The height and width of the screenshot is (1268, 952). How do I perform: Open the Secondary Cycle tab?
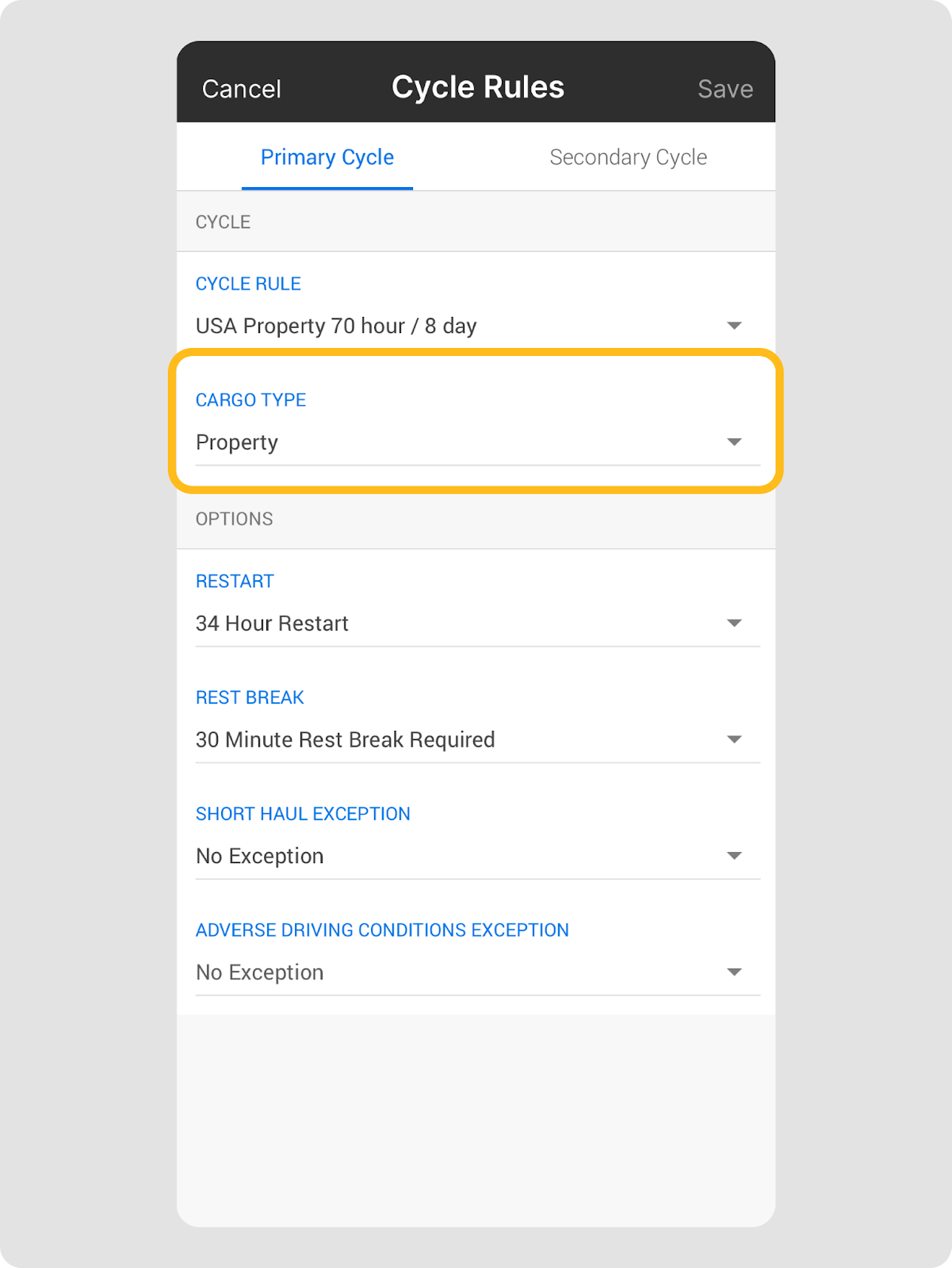click(x=628, y=158)
